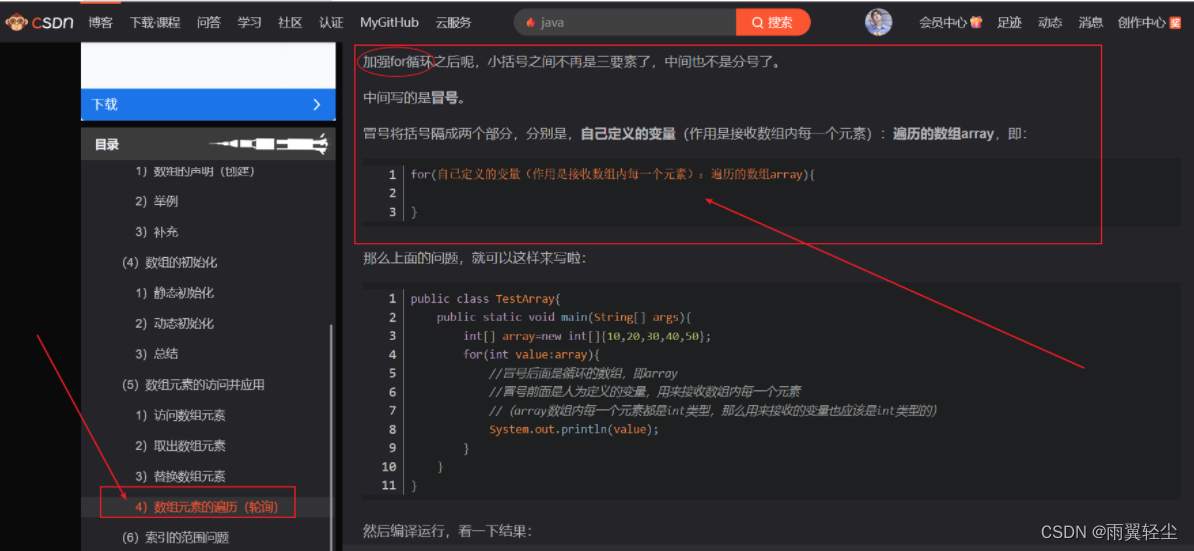Click the CSDN monkey logo
The image size is (1194, 551).
40,22
